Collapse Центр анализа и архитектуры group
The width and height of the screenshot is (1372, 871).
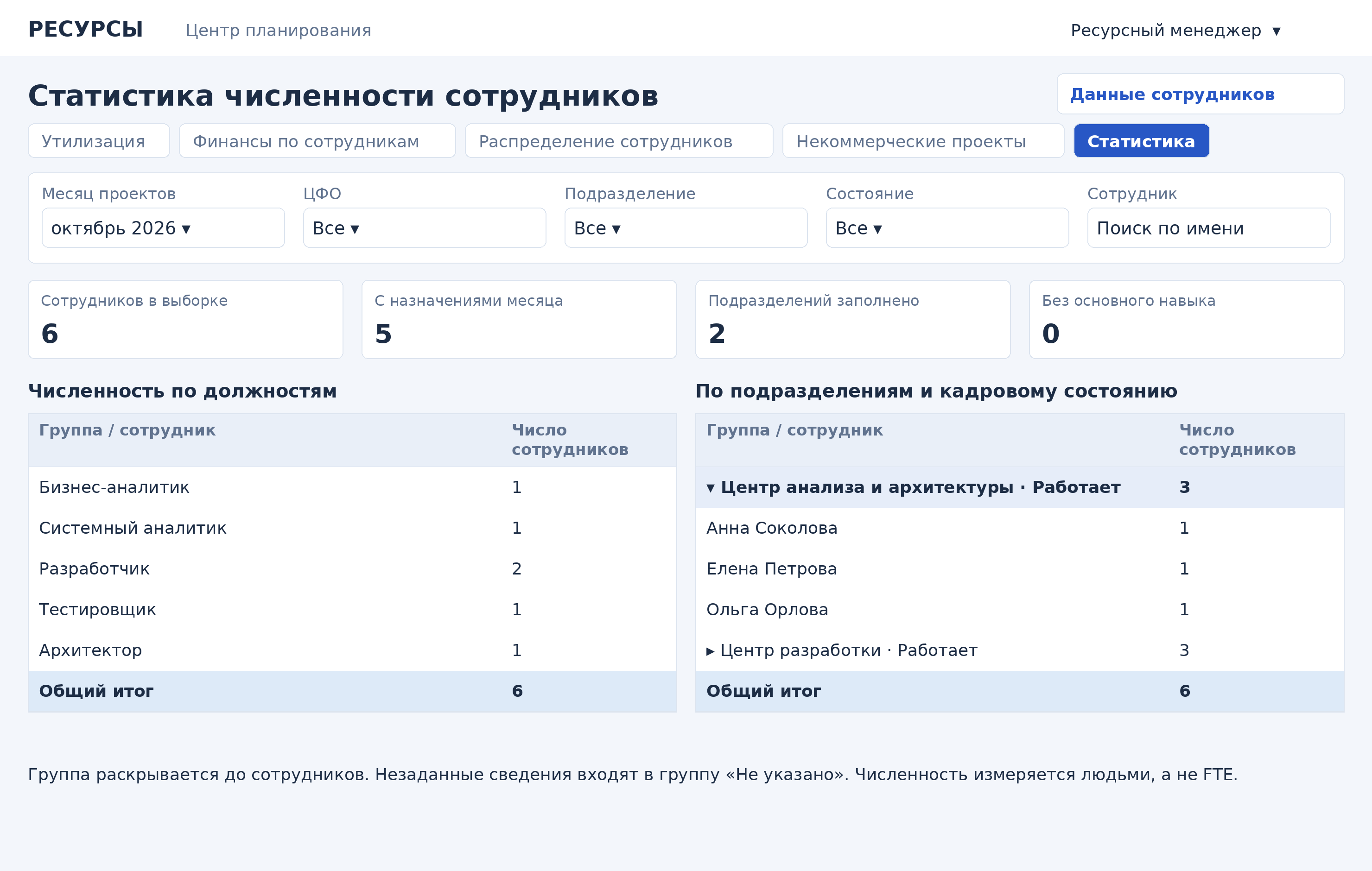[x=1019, y=487]
